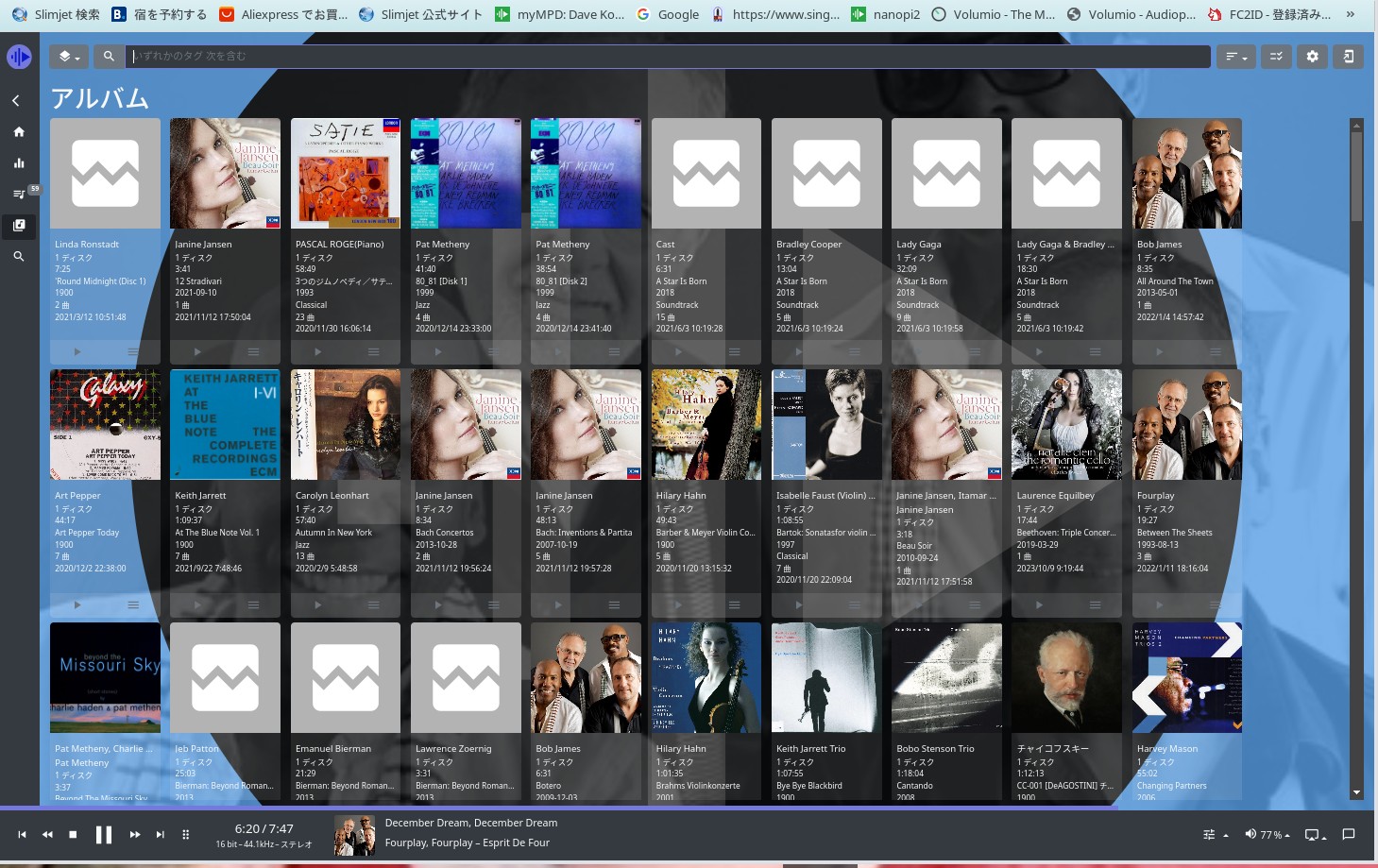
Task: Stop playback with the stop button
Action: pyautogui.click(x=75, y=834)
